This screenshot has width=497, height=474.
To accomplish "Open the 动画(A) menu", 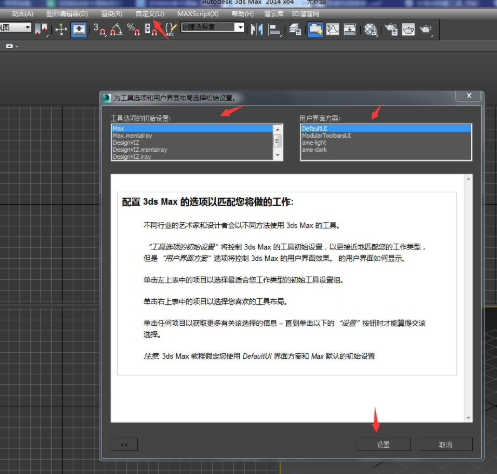I will click(x=22, y=14).
